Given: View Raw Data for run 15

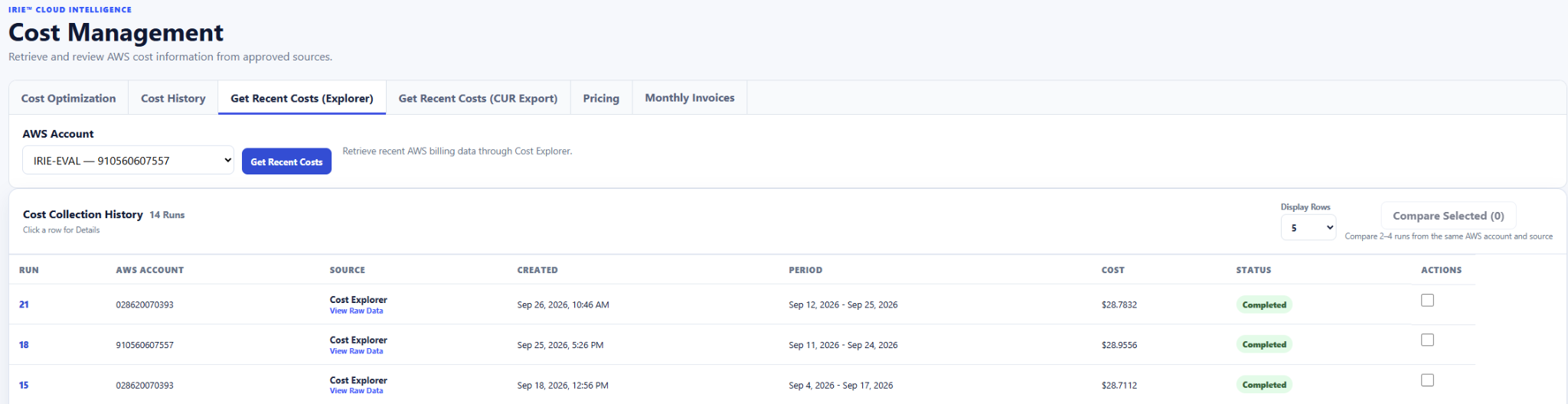Looking at the screenshot, I should coord(356,391).
